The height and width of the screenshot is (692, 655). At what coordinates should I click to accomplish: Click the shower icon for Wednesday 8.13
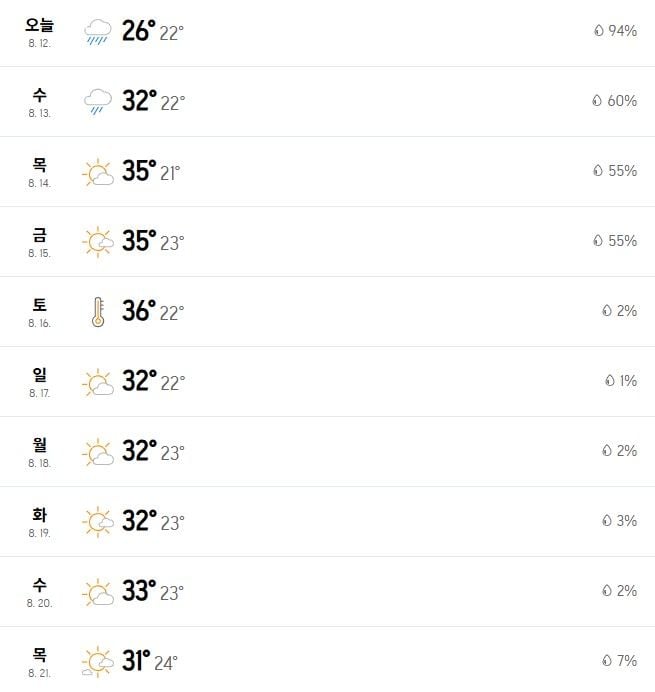pos(98,102)
